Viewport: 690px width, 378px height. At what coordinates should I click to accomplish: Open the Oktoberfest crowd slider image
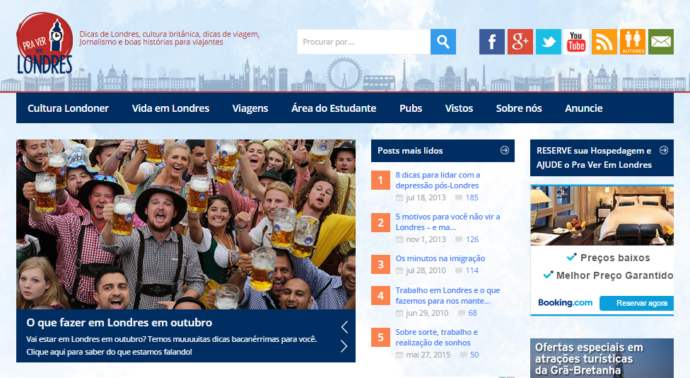[186, 224]
